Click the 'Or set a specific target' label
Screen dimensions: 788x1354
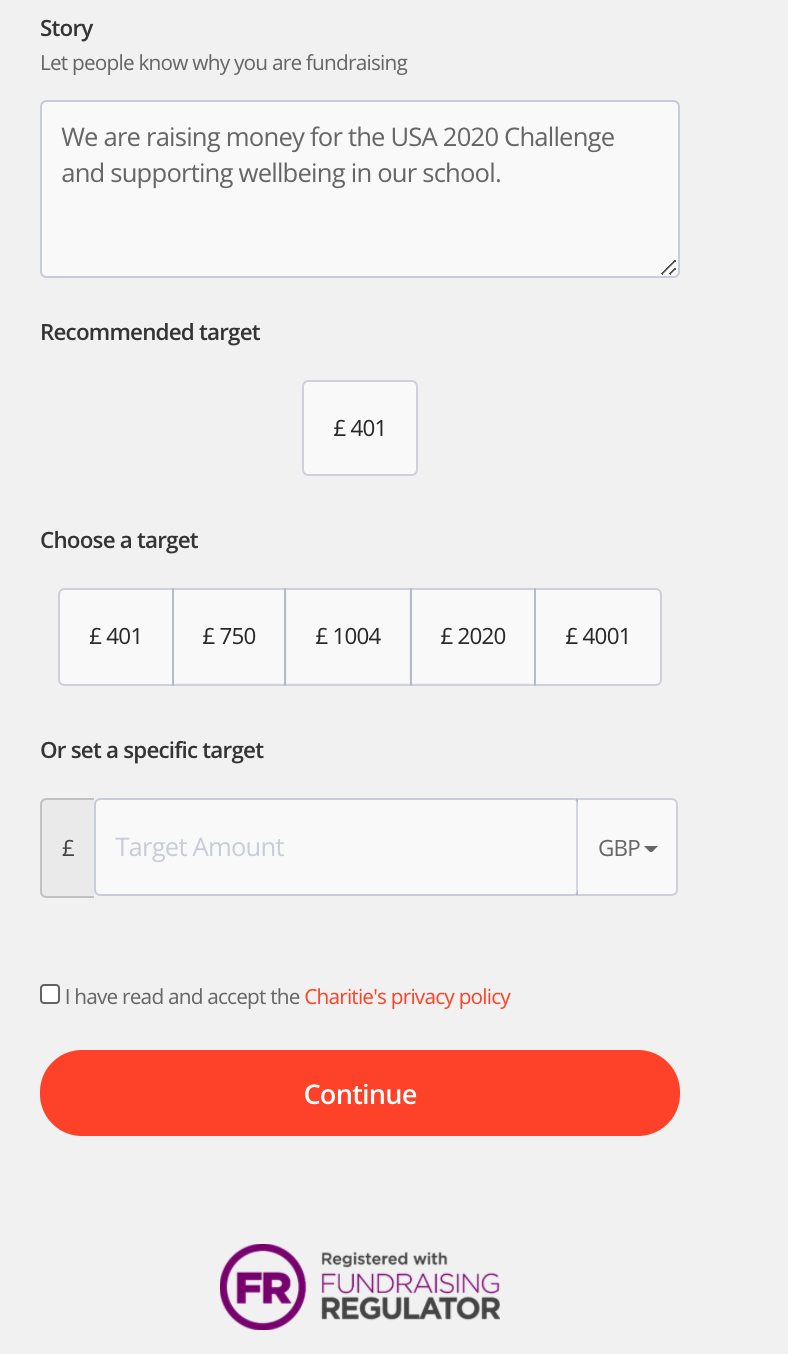click(x=152, y=750)
